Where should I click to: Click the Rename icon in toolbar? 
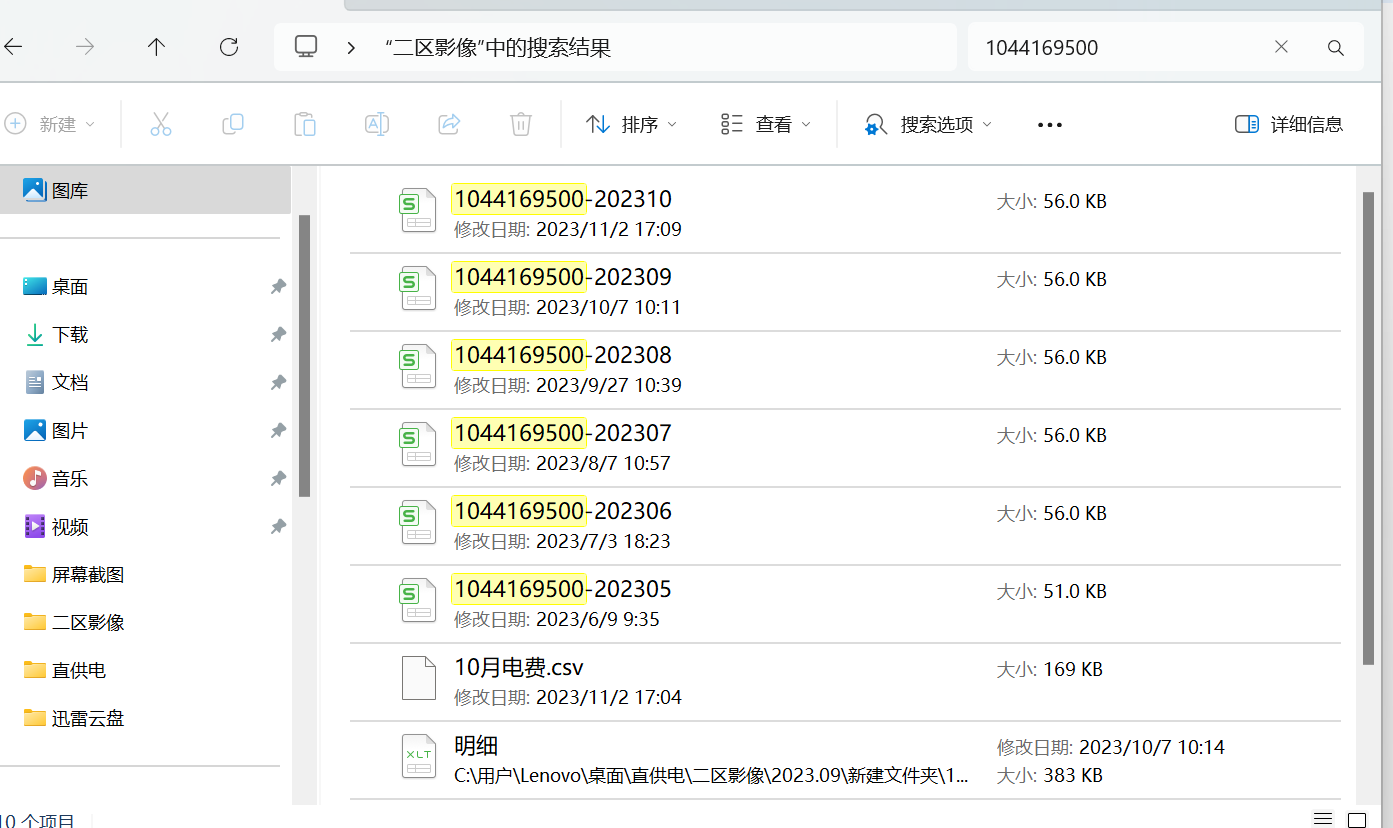point(377,124)
